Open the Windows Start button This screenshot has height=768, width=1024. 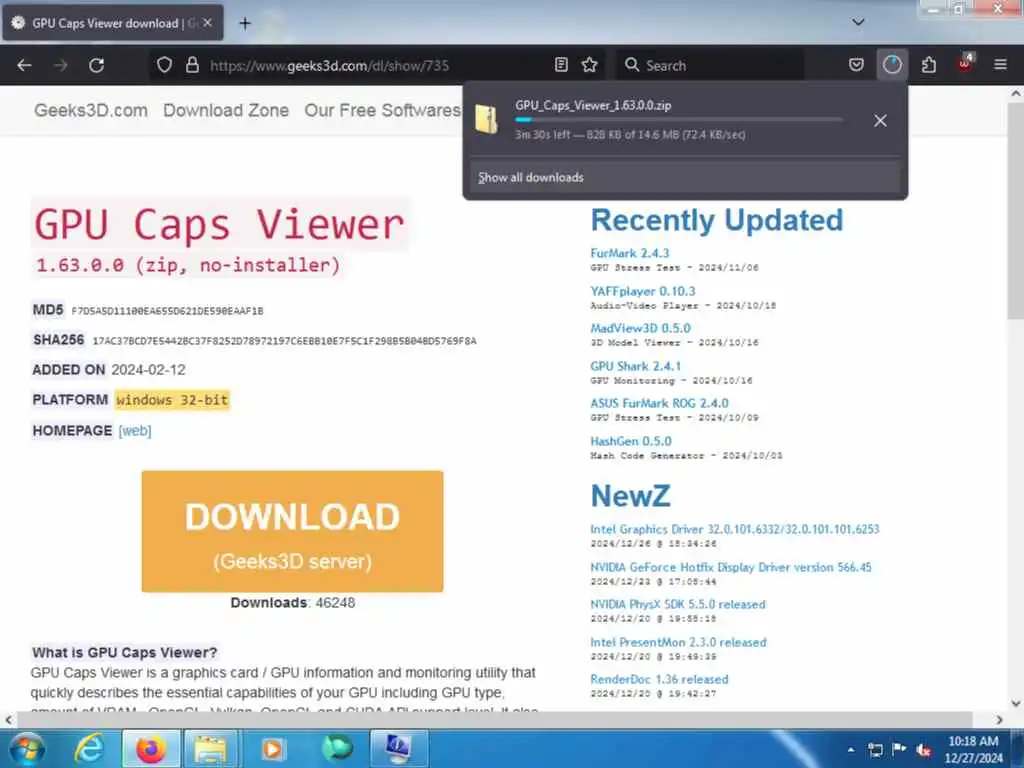click(x=27, y=748)
